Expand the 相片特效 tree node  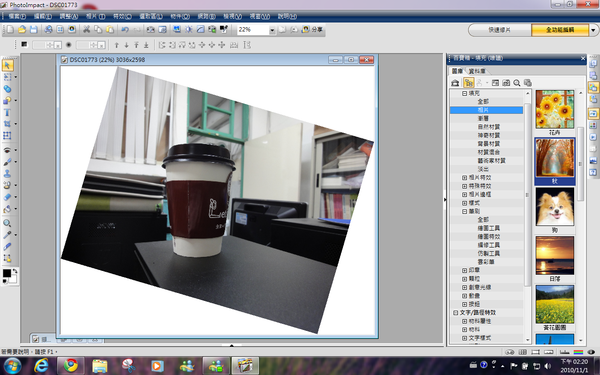[464, 178]
